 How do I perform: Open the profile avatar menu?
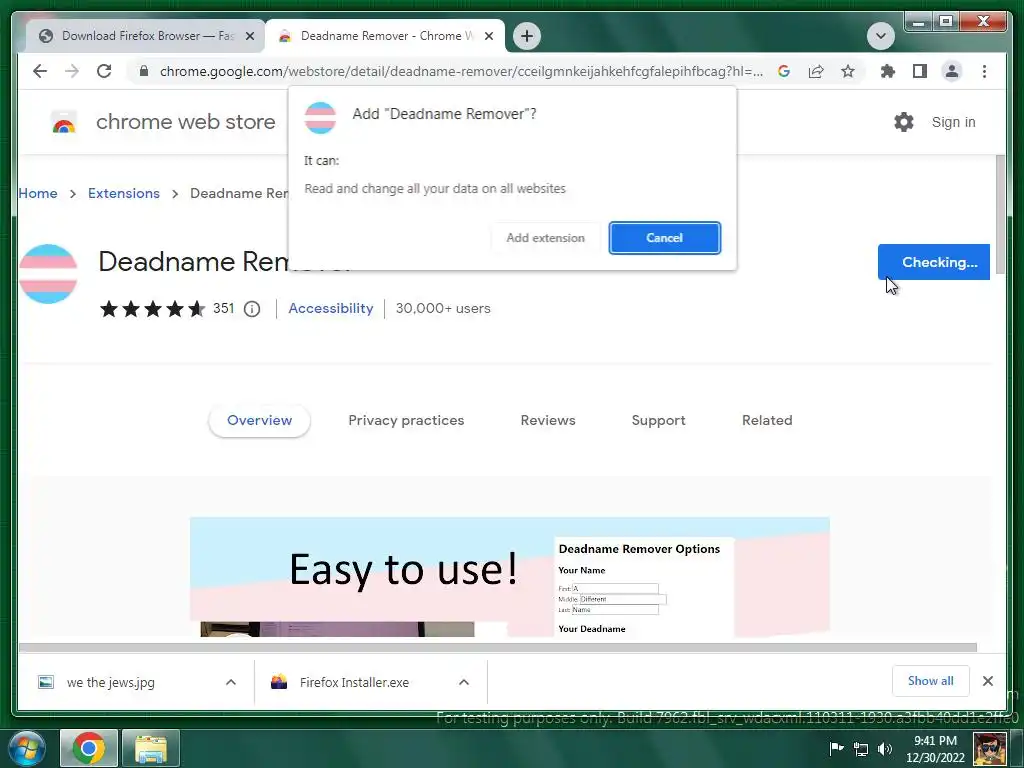[952, 71]
